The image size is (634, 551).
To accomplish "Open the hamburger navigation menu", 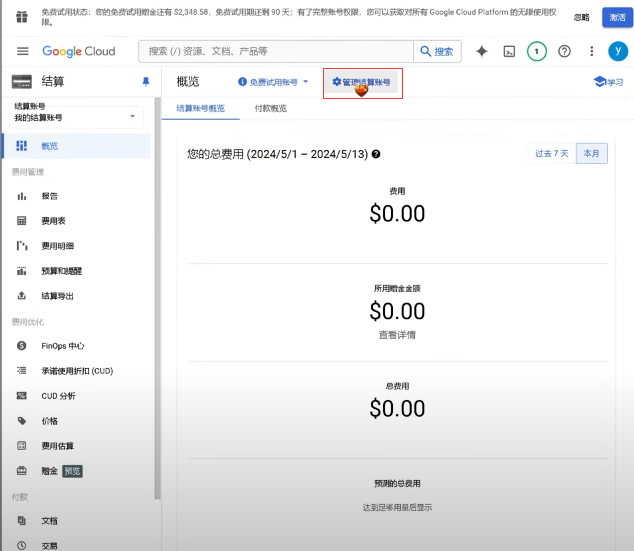I will tap(23, 51).
